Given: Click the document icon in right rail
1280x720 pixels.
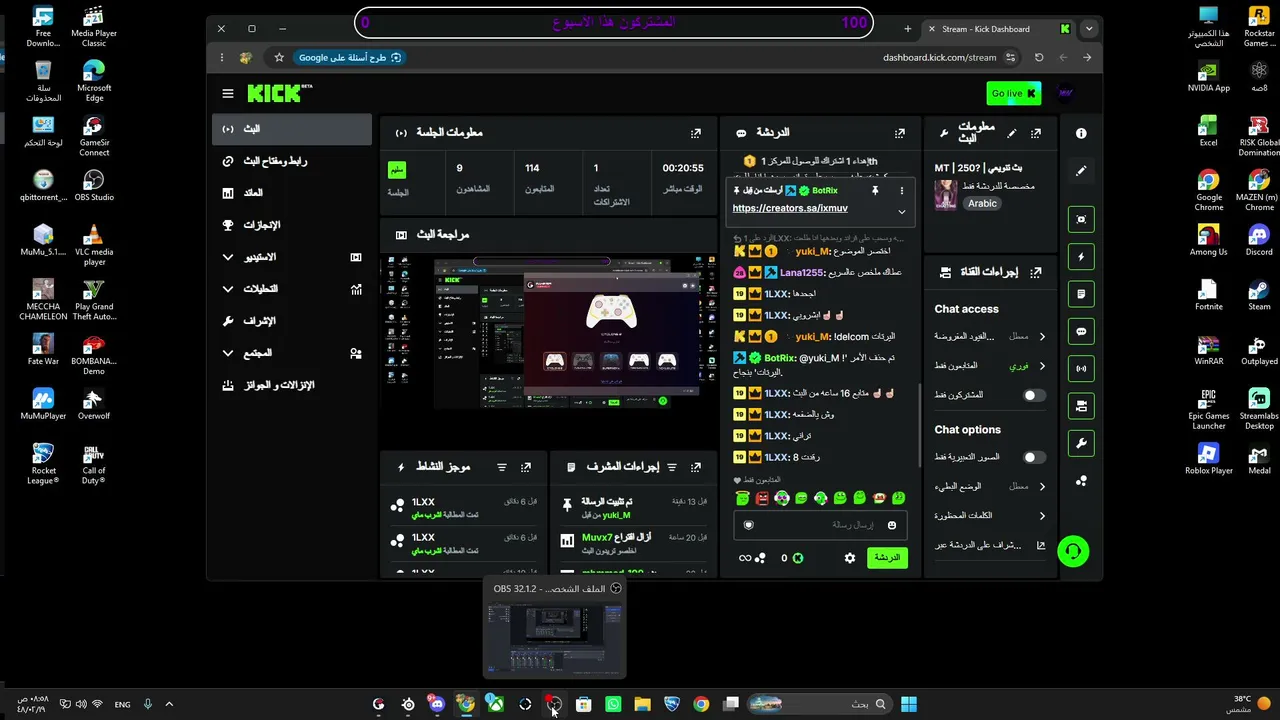Looking at the screenshot, I should coord(1081,294).
